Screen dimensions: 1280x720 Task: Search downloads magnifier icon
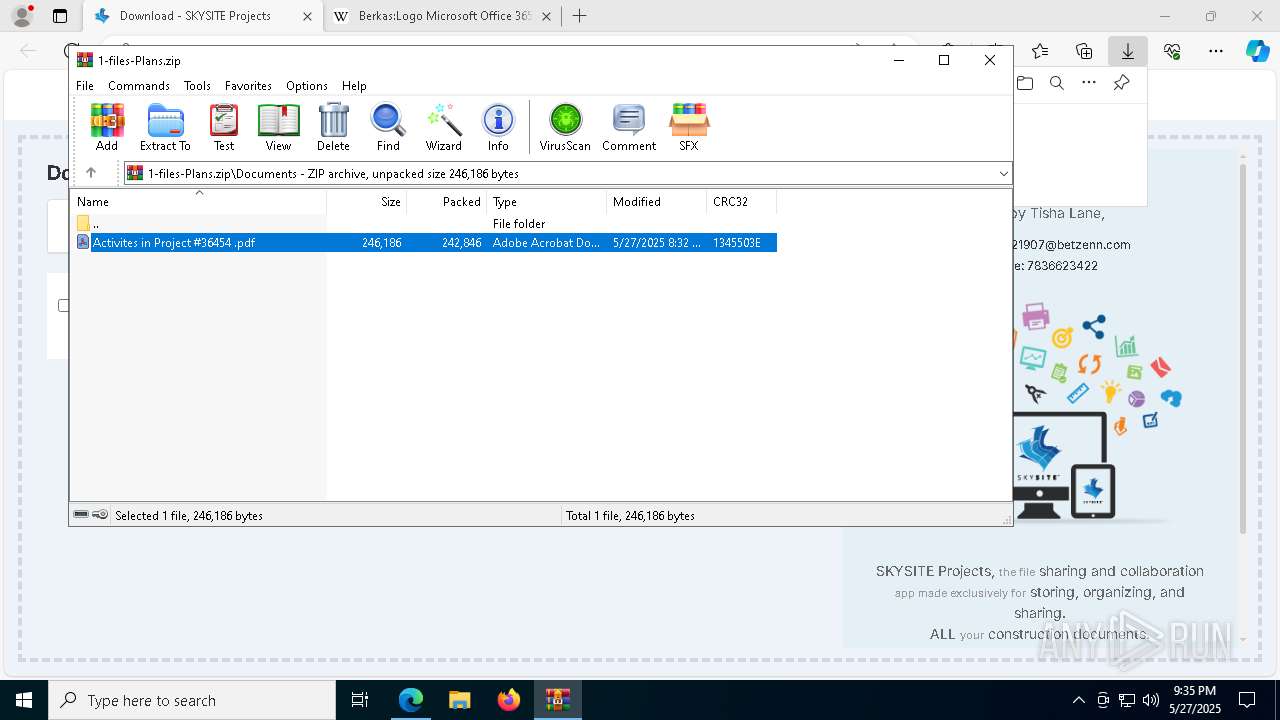click(1057, 83)
